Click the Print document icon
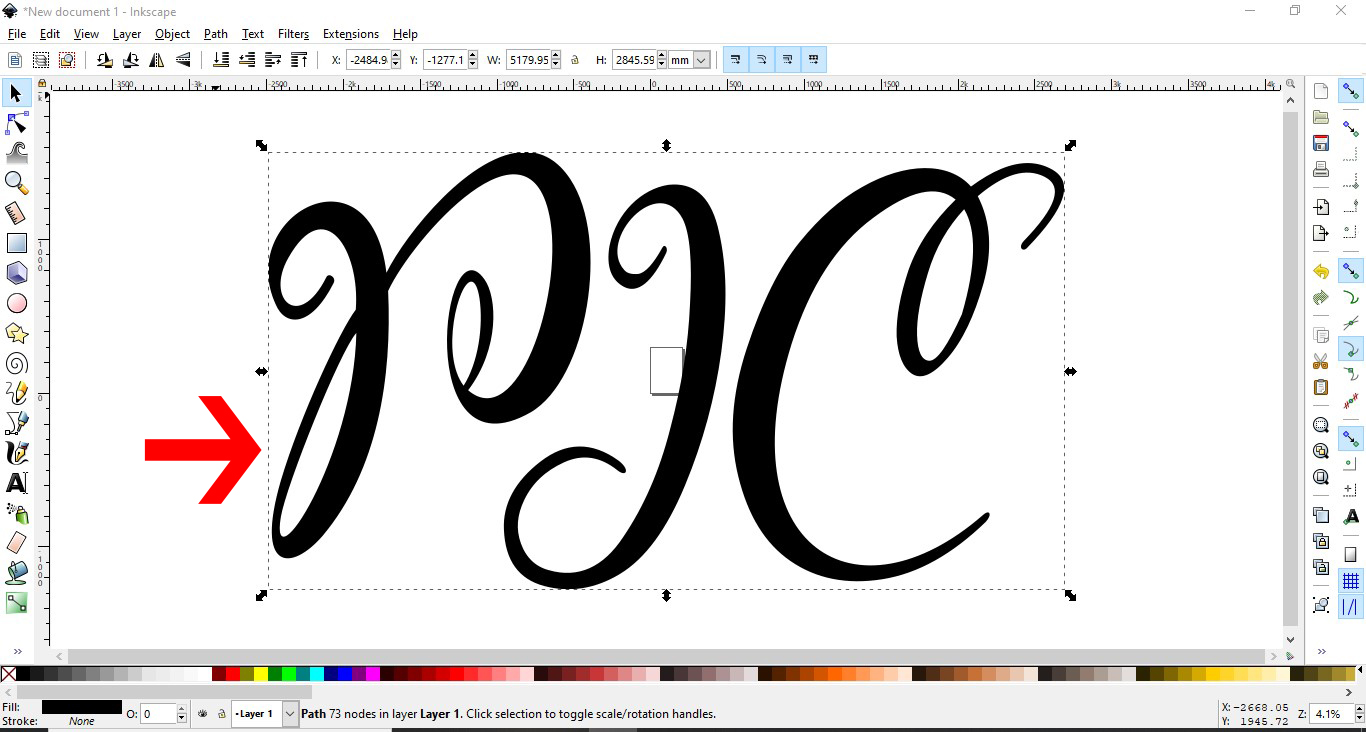The width and height of the screenshot is (1366, 732). (1321, 169)
